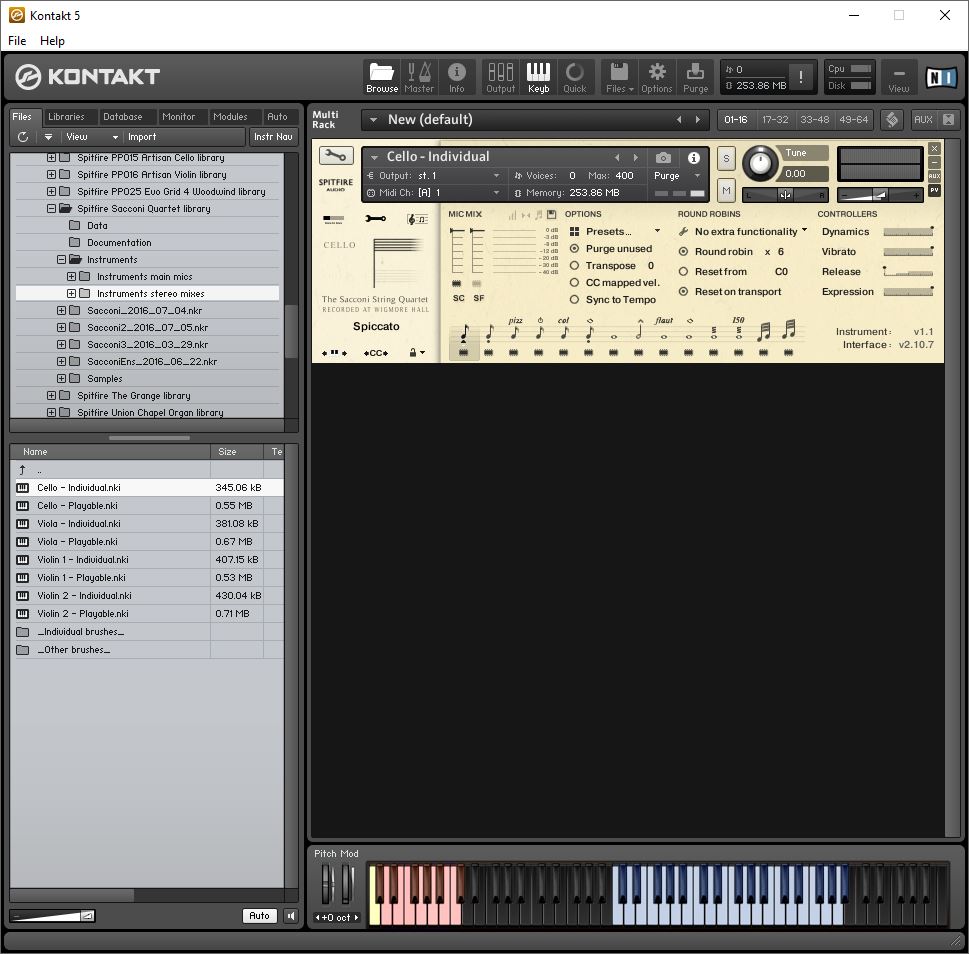Open the Master editor metronome icon
This screenshot has width=969, height=954.
pos(419,77)
